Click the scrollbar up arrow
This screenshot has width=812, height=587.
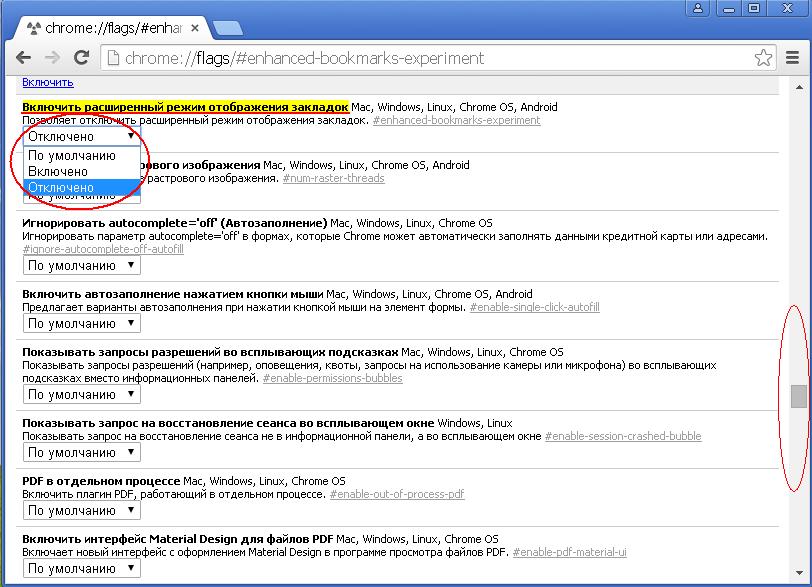click(799, 87)
